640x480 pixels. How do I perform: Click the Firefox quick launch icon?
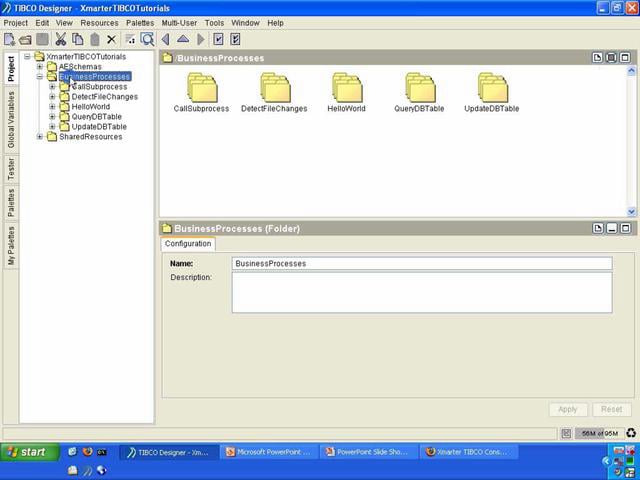[87, 452]
